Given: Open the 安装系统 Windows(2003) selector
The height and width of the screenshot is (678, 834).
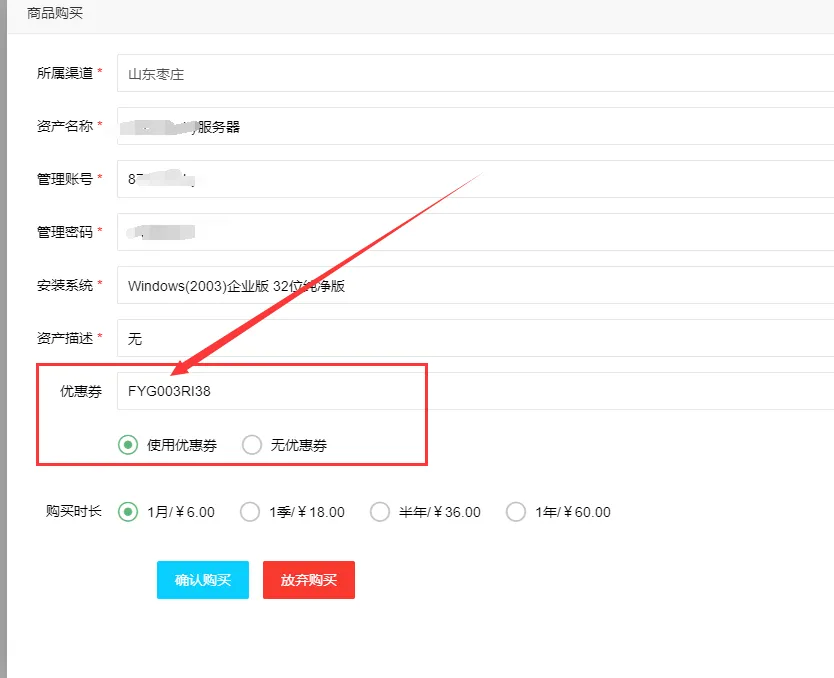Looking at the screenshot, I should 476,285.
